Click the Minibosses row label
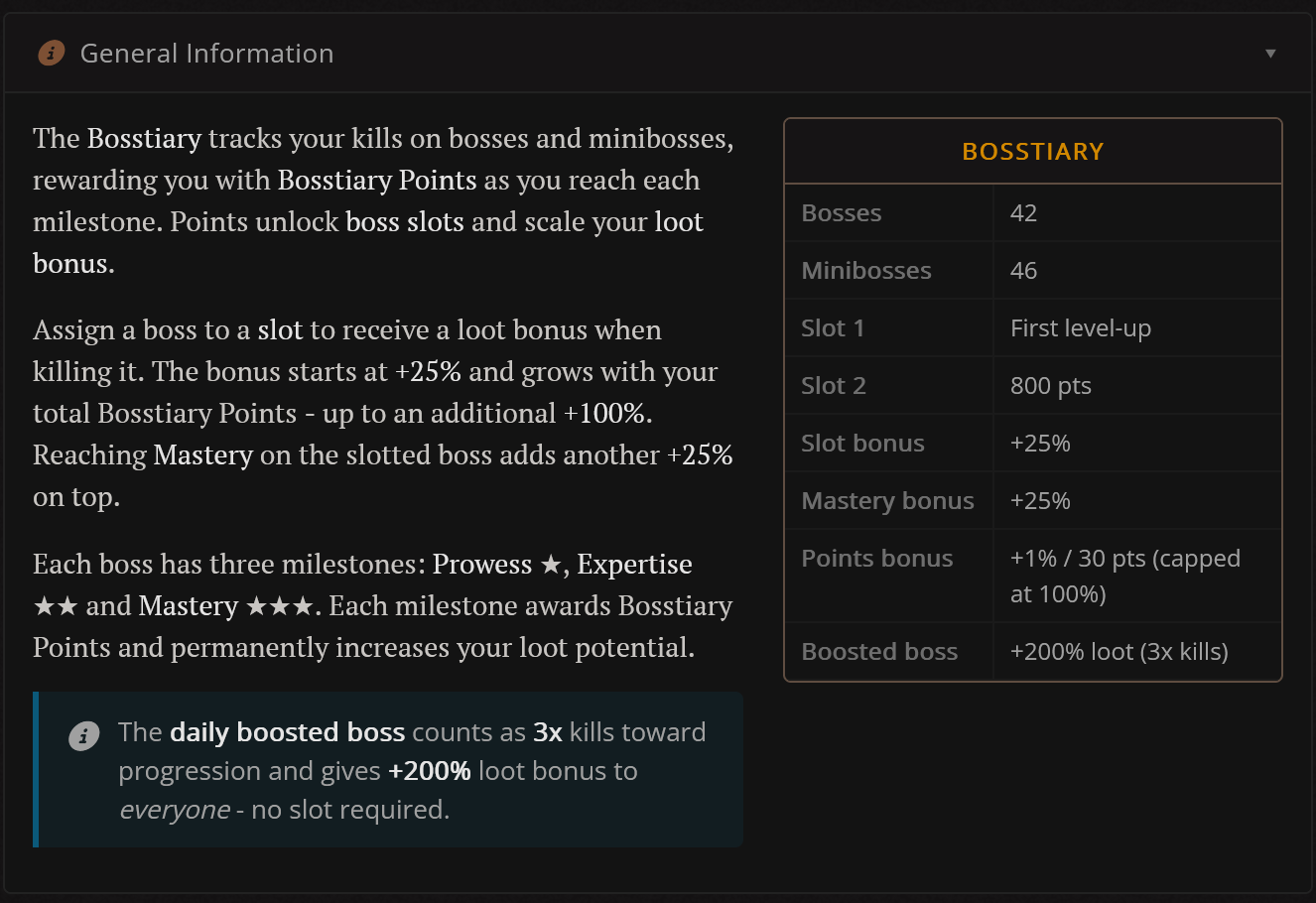 click(866, 271)
